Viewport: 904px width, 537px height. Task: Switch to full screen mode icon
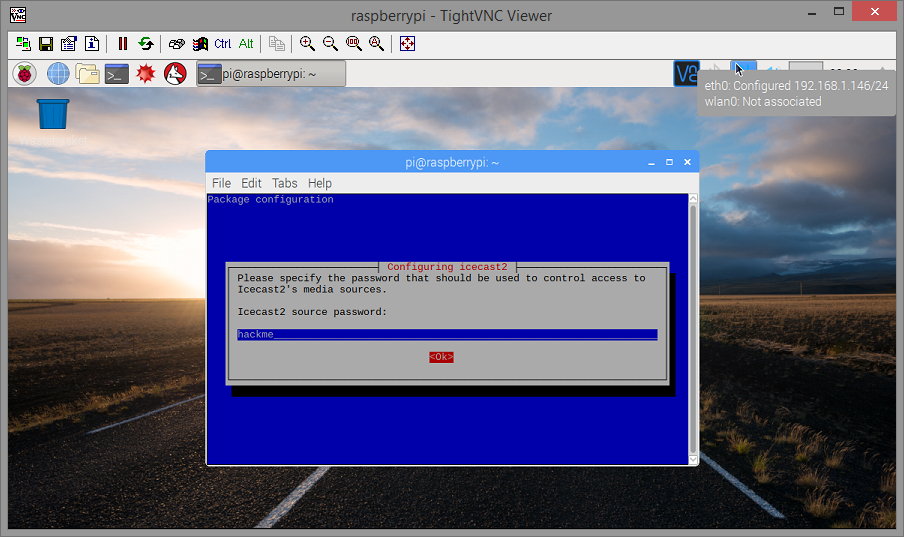click(x=407, y=44)
